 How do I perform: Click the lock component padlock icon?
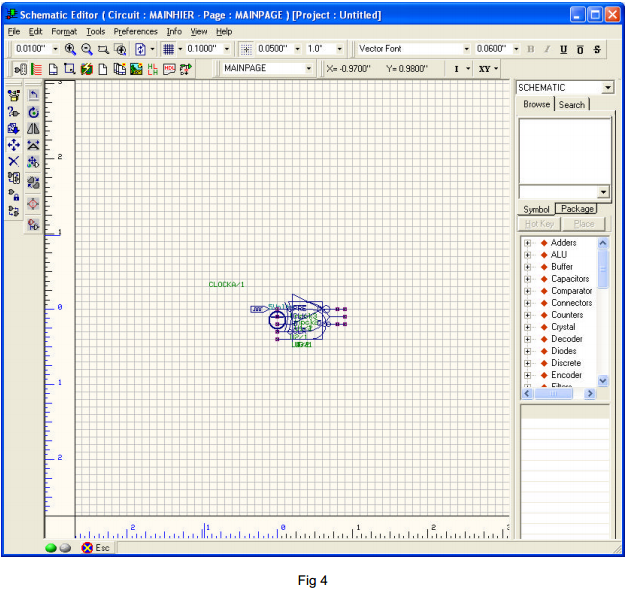click(x=14, y=195)
